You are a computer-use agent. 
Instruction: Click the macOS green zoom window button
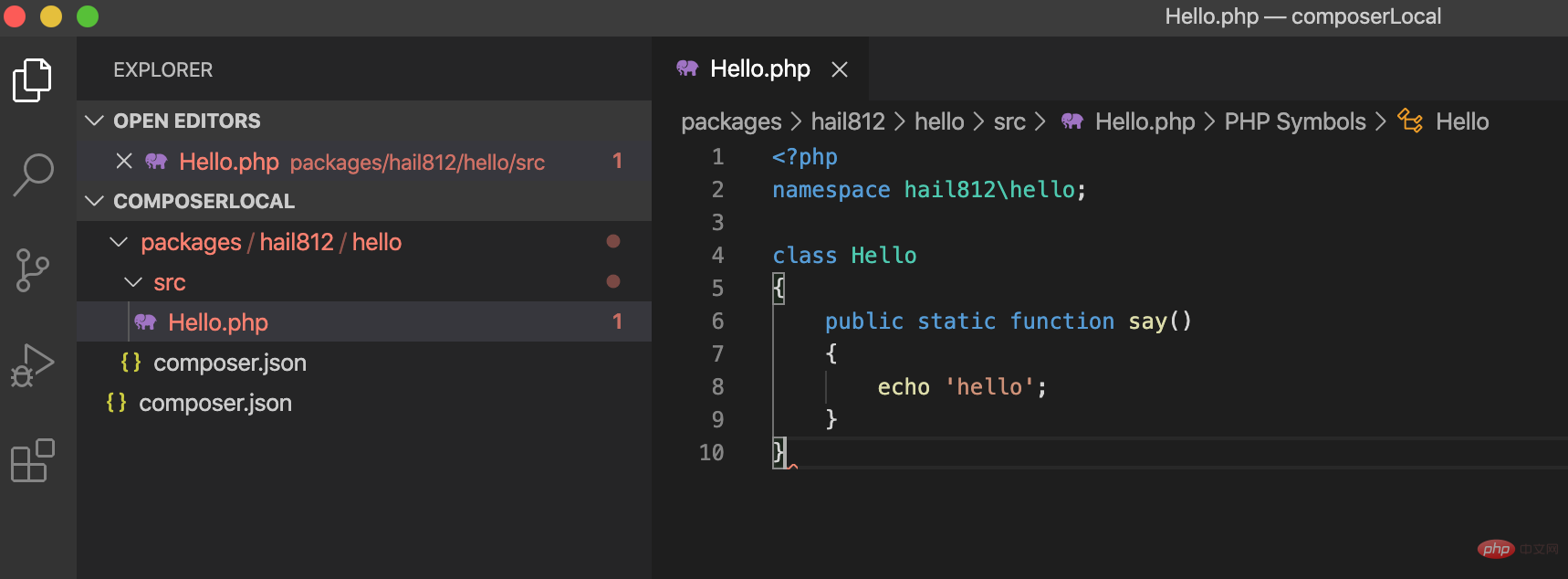[88, 16]
